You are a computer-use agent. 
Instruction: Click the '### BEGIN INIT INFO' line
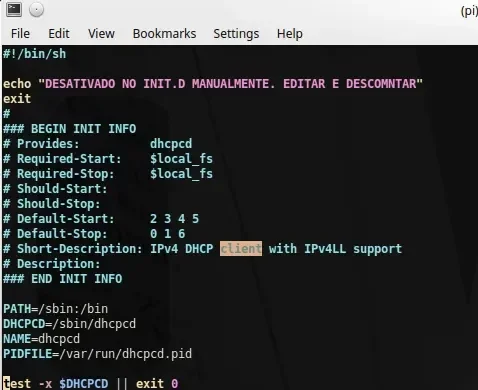click(x=70, y=129)
